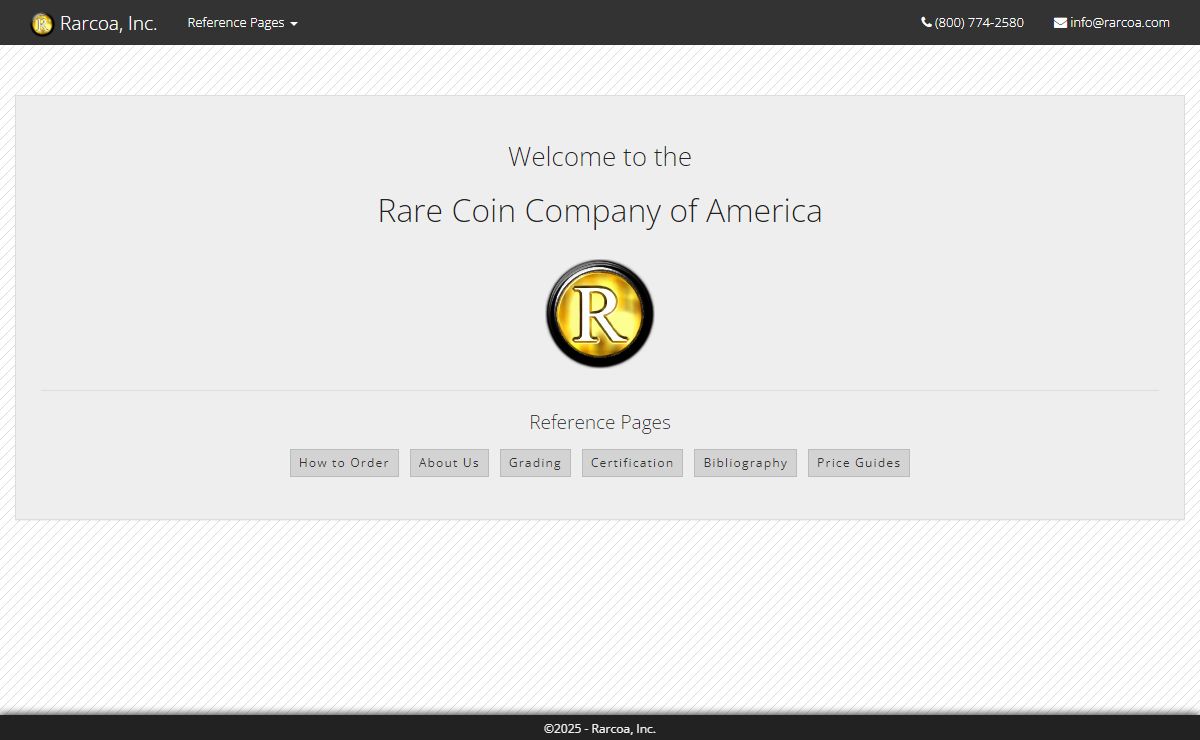Click the envelope email icon
The width and height of the screenshot is (1200, 740).
click(x=1060, y=23)
